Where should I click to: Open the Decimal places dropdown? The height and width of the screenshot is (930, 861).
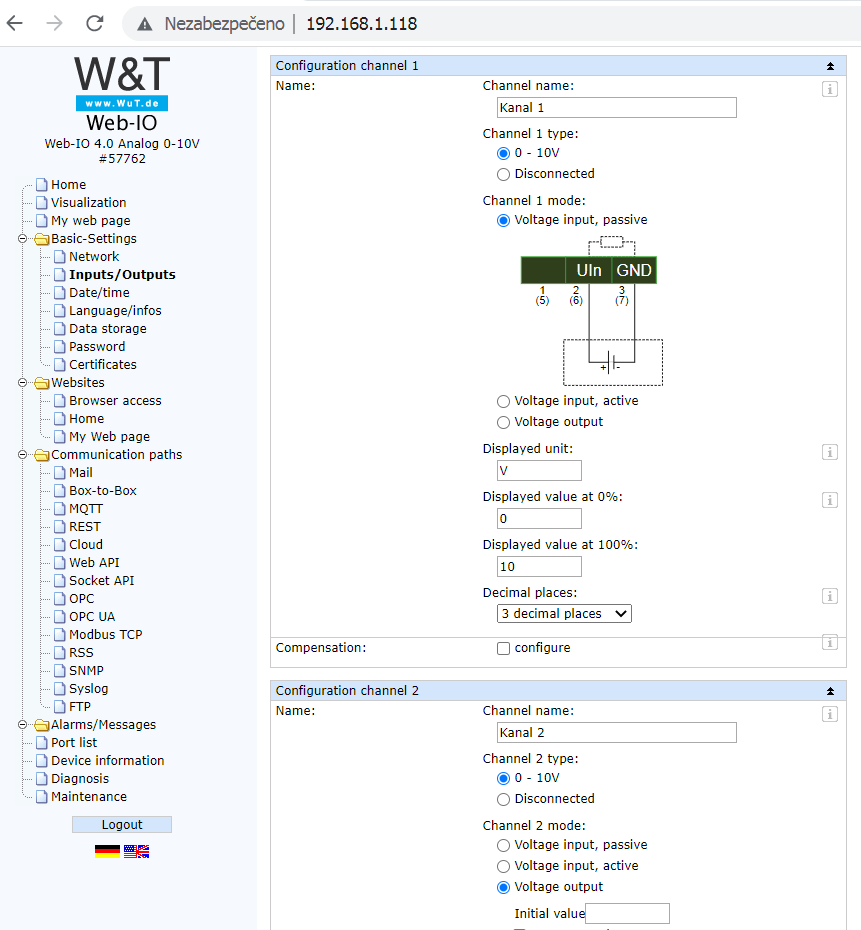click(x=563, y=613)
